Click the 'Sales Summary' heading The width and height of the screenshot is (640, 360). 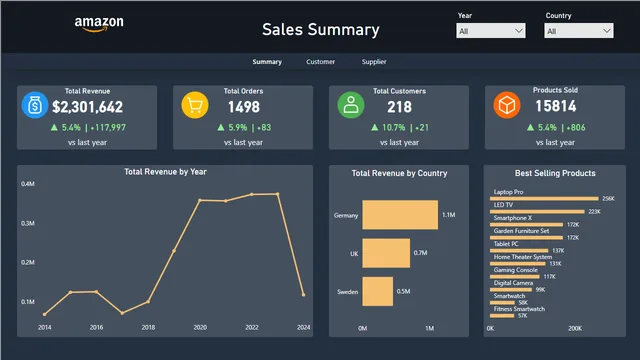321,29
